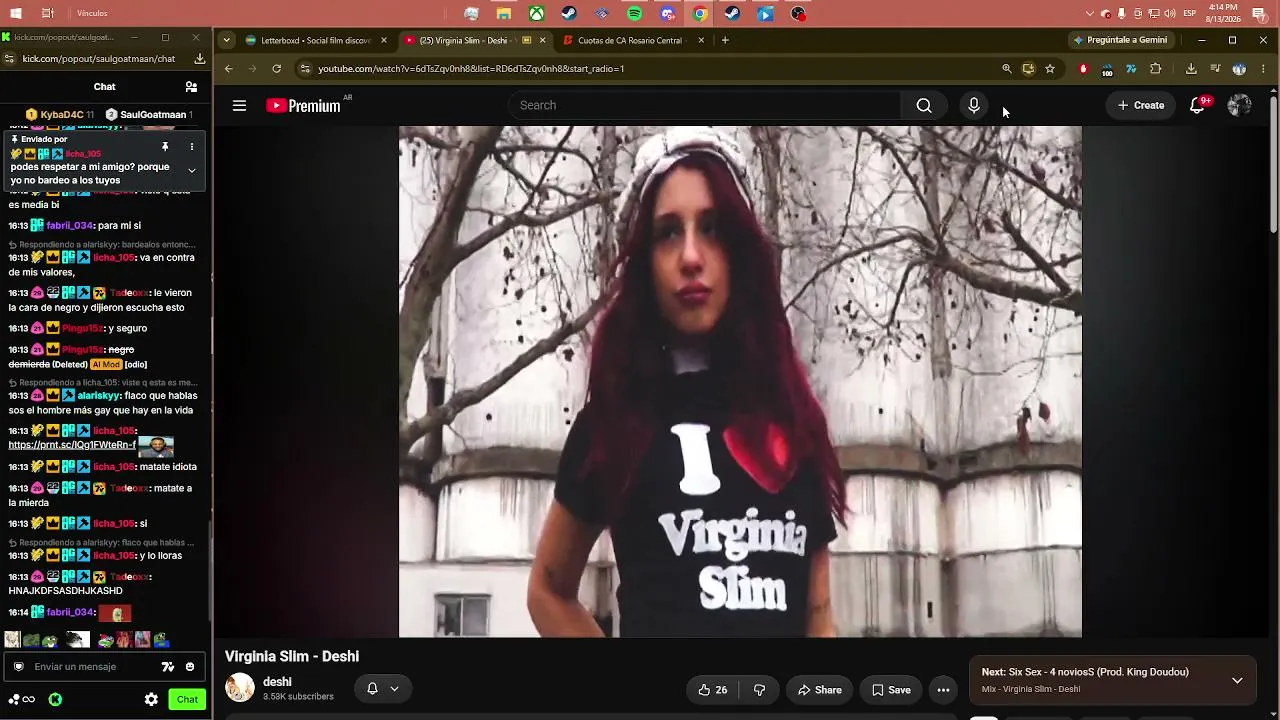Expand the Next up mix panel
Screen dimensions: 1280x720
coord(1237,680)
